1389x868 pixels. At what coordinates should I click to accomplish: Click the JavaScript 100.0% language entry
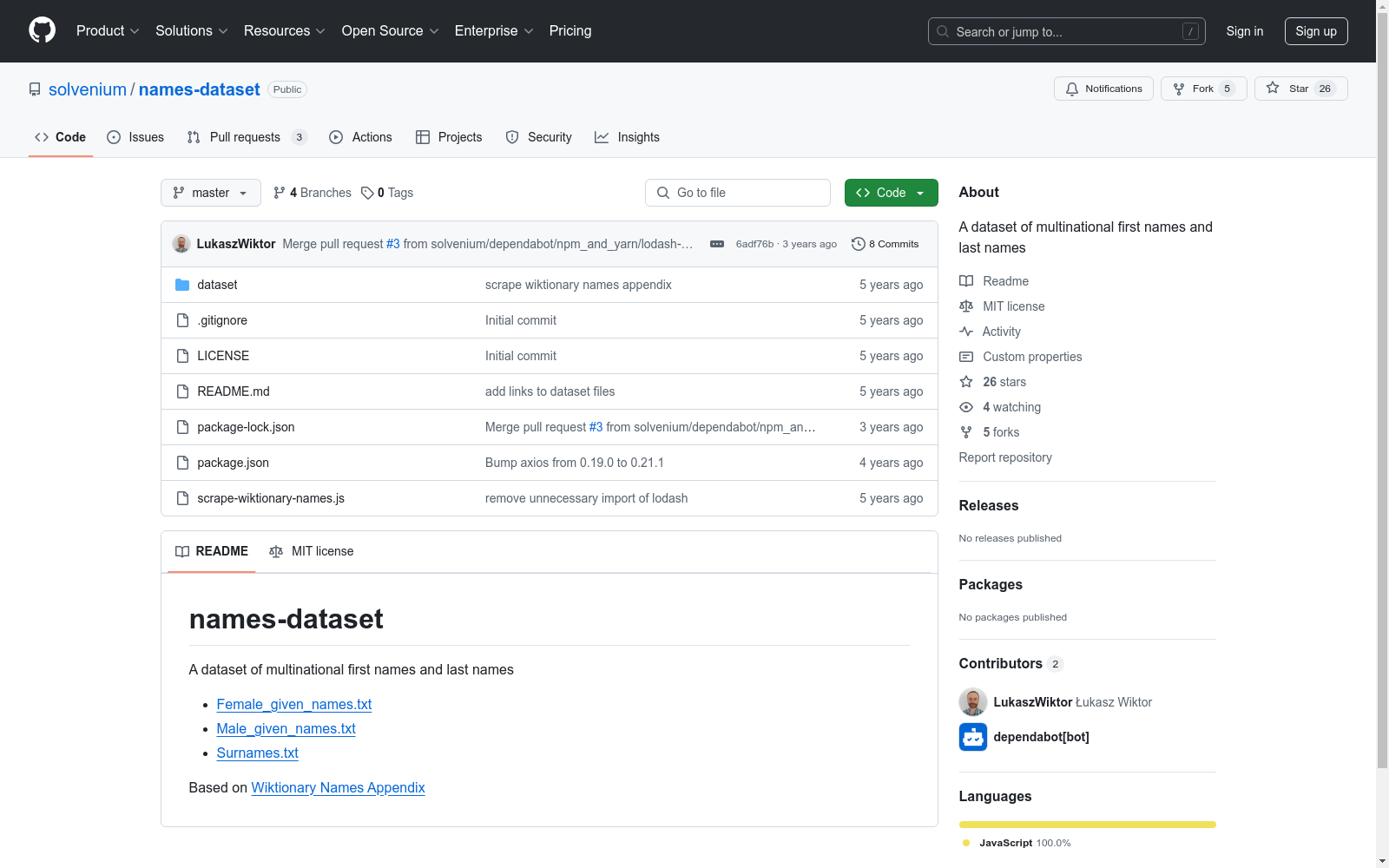tap(1017, 843)
